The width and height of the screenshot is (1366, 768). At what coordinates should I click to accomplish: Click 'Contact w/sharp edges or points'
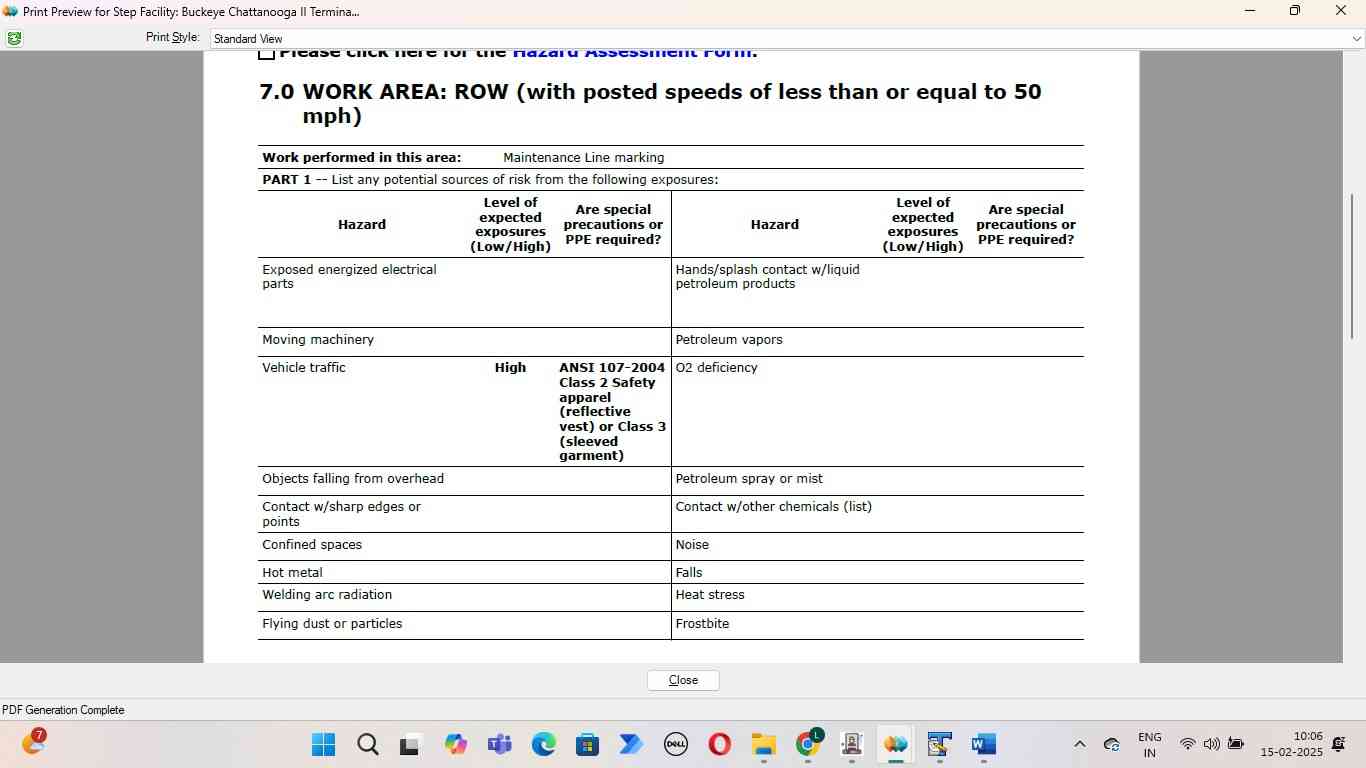pyautogui.click(x=341, y=514)
